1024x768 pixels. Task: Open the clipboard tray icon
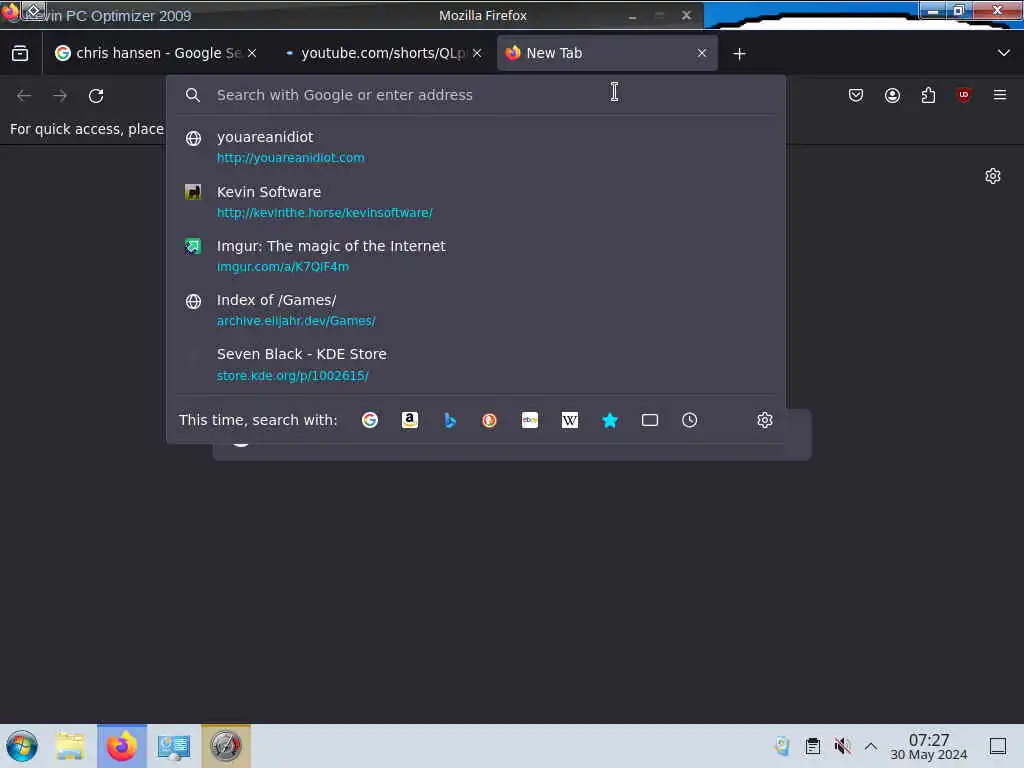[812, 746]
